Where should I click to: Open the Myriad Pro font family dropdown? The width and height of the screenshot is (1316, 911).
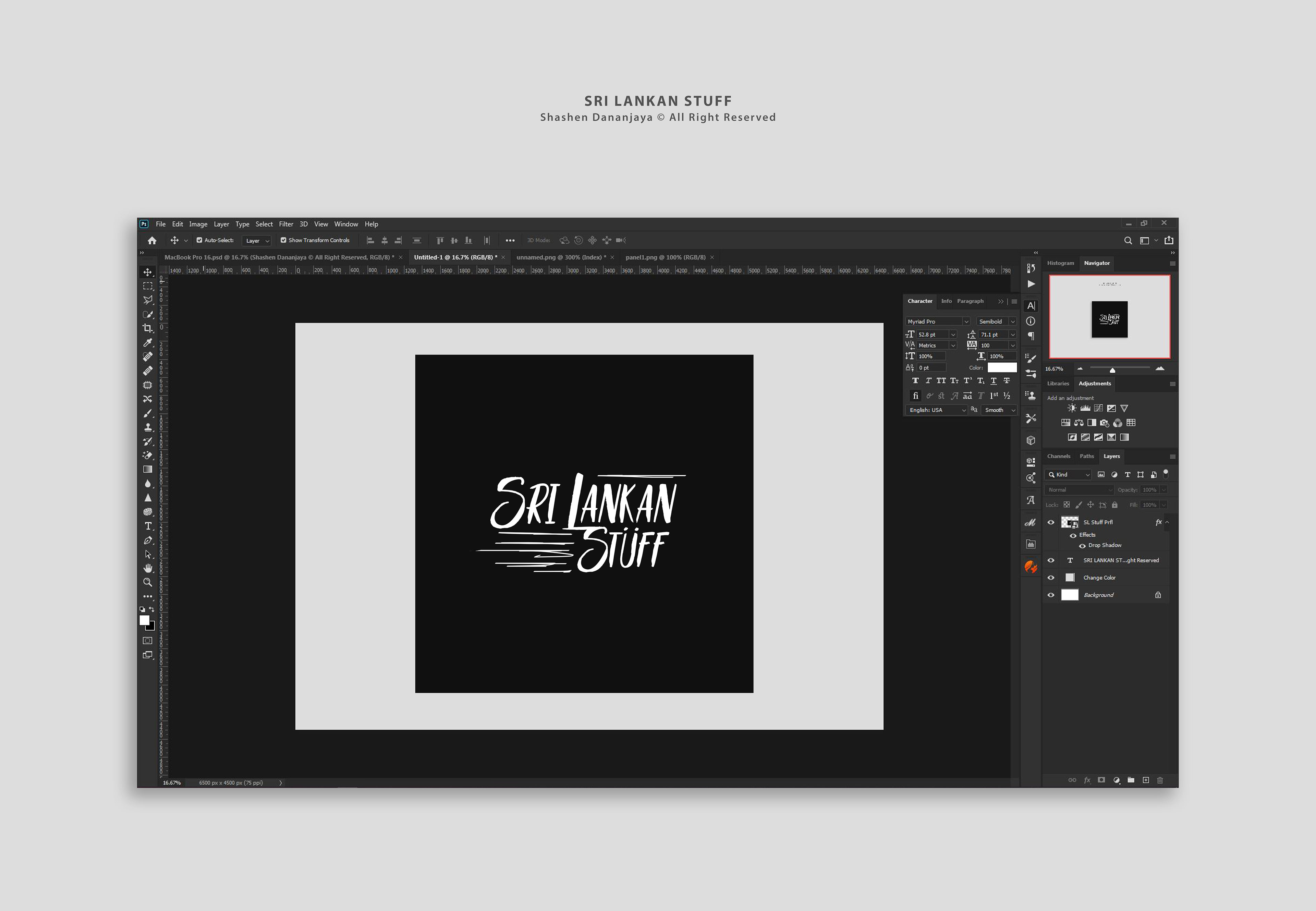coord(966,321)
